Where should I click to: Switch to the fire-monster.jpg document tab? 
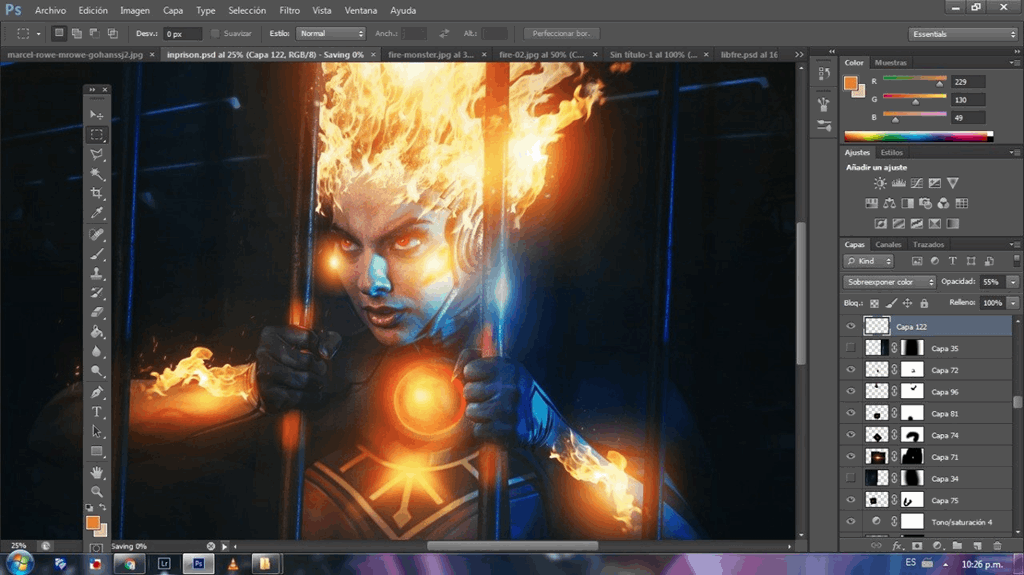tap(430, 55)
